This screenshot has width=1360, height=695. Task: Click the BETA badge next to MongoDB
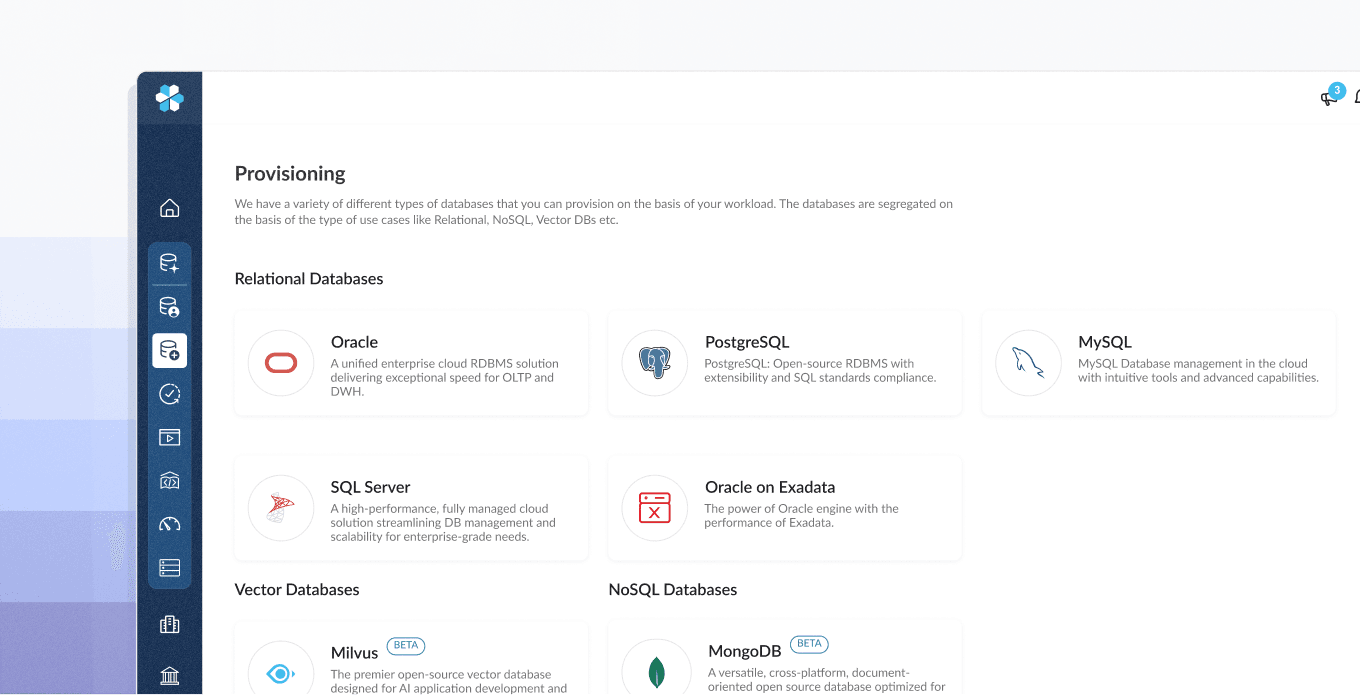(x=809, y=643)
